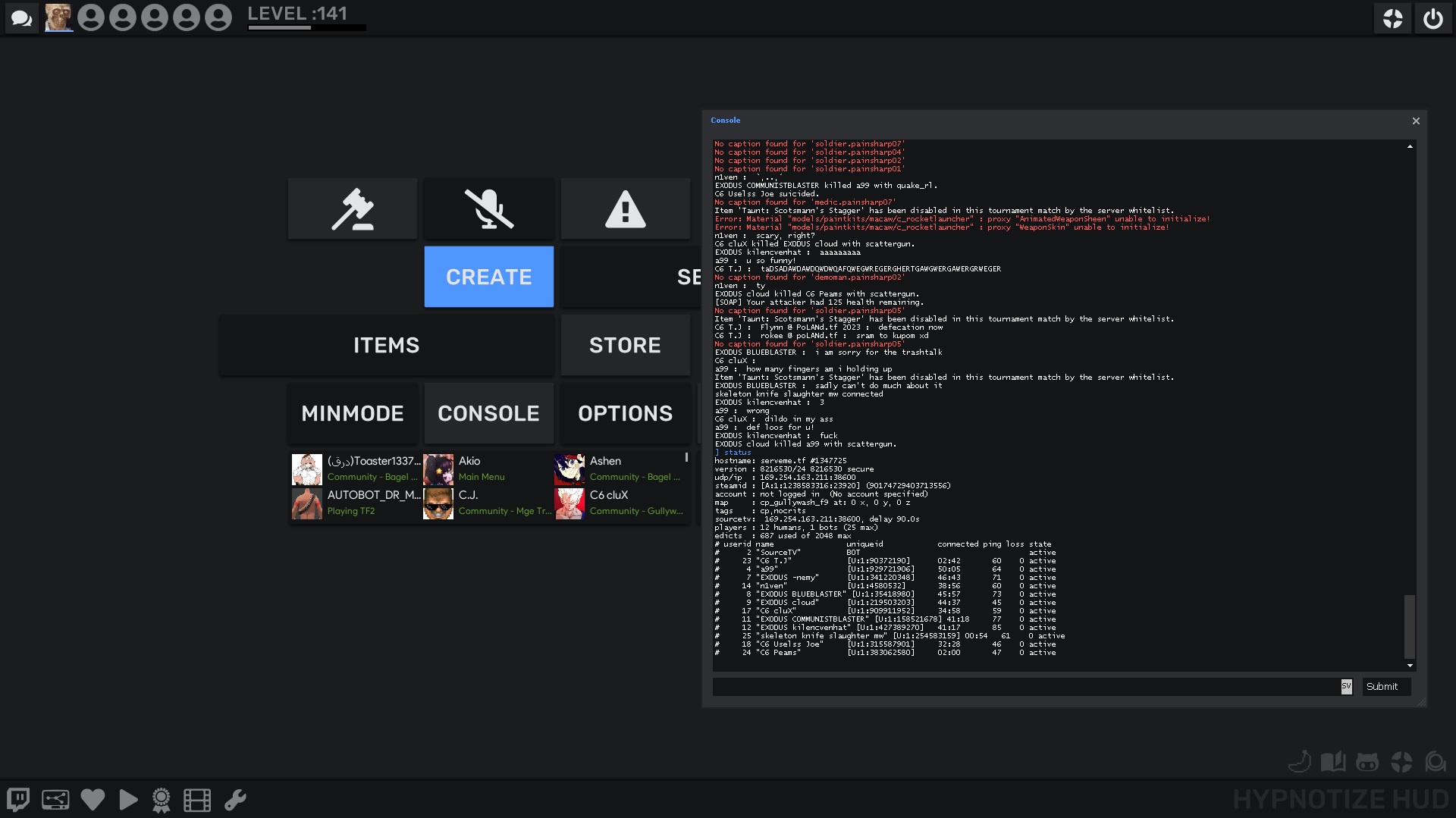Open the chat bubbles icon
The height and width of the screenshot is (818, 1456).
pos(21,18)
